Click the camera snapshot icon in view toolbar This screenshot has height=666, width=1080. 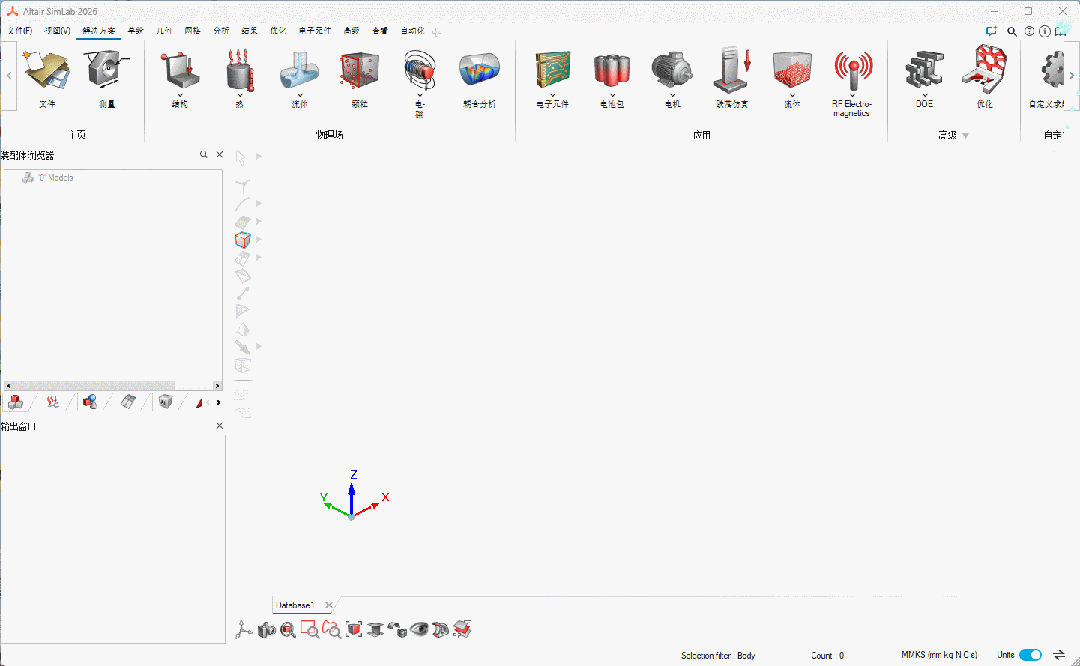coord(267,629)
